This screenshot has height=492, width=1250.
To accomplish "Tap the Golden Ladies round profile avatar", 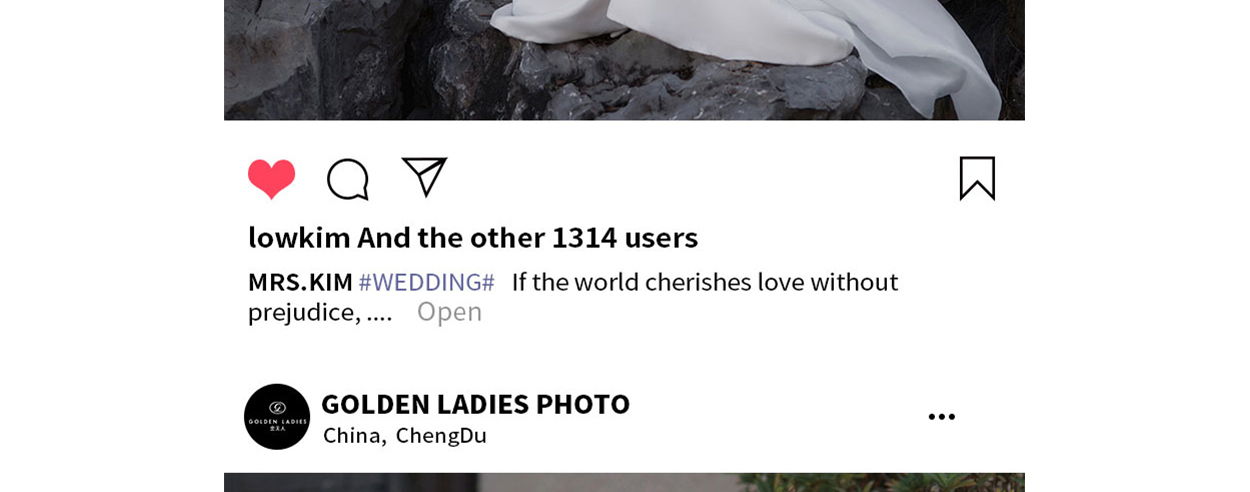I will (x=277, y=417).
